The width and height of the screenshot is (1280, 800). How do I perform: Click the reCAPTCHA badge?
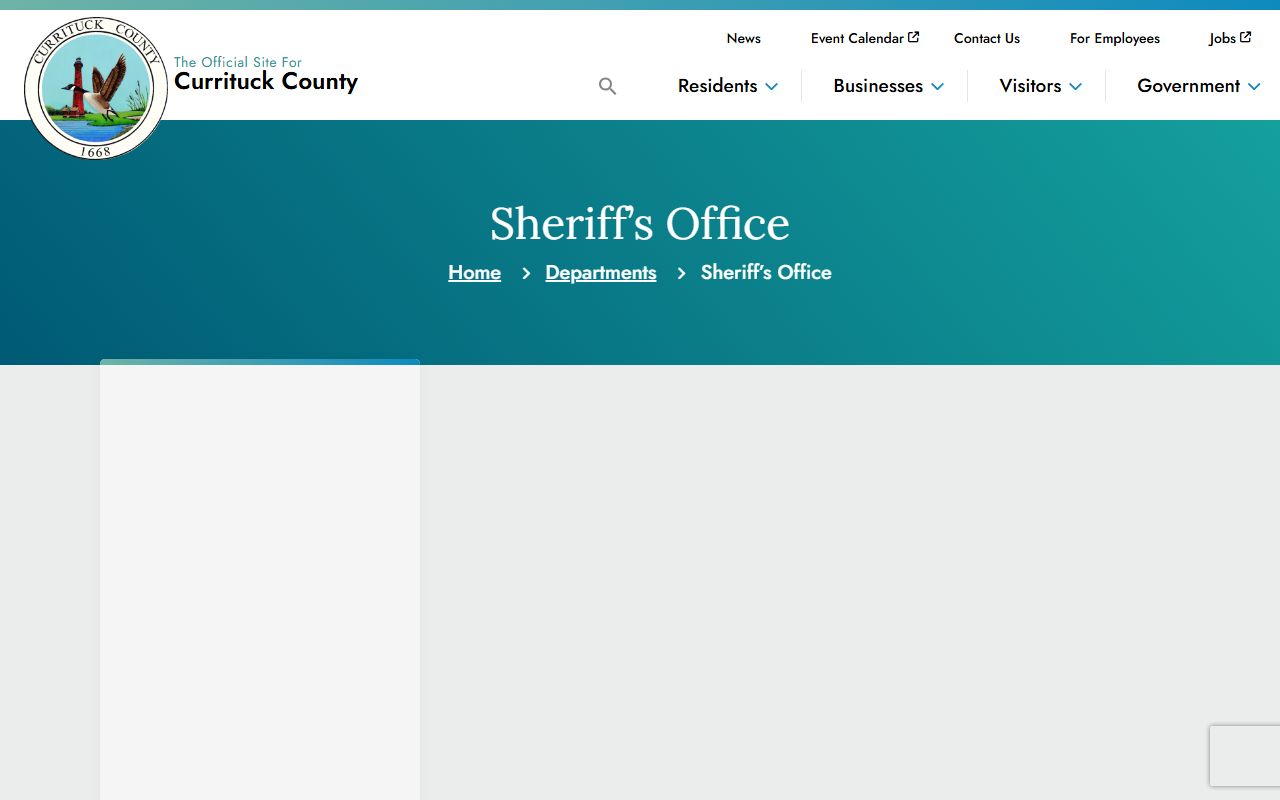[1245, 756]
